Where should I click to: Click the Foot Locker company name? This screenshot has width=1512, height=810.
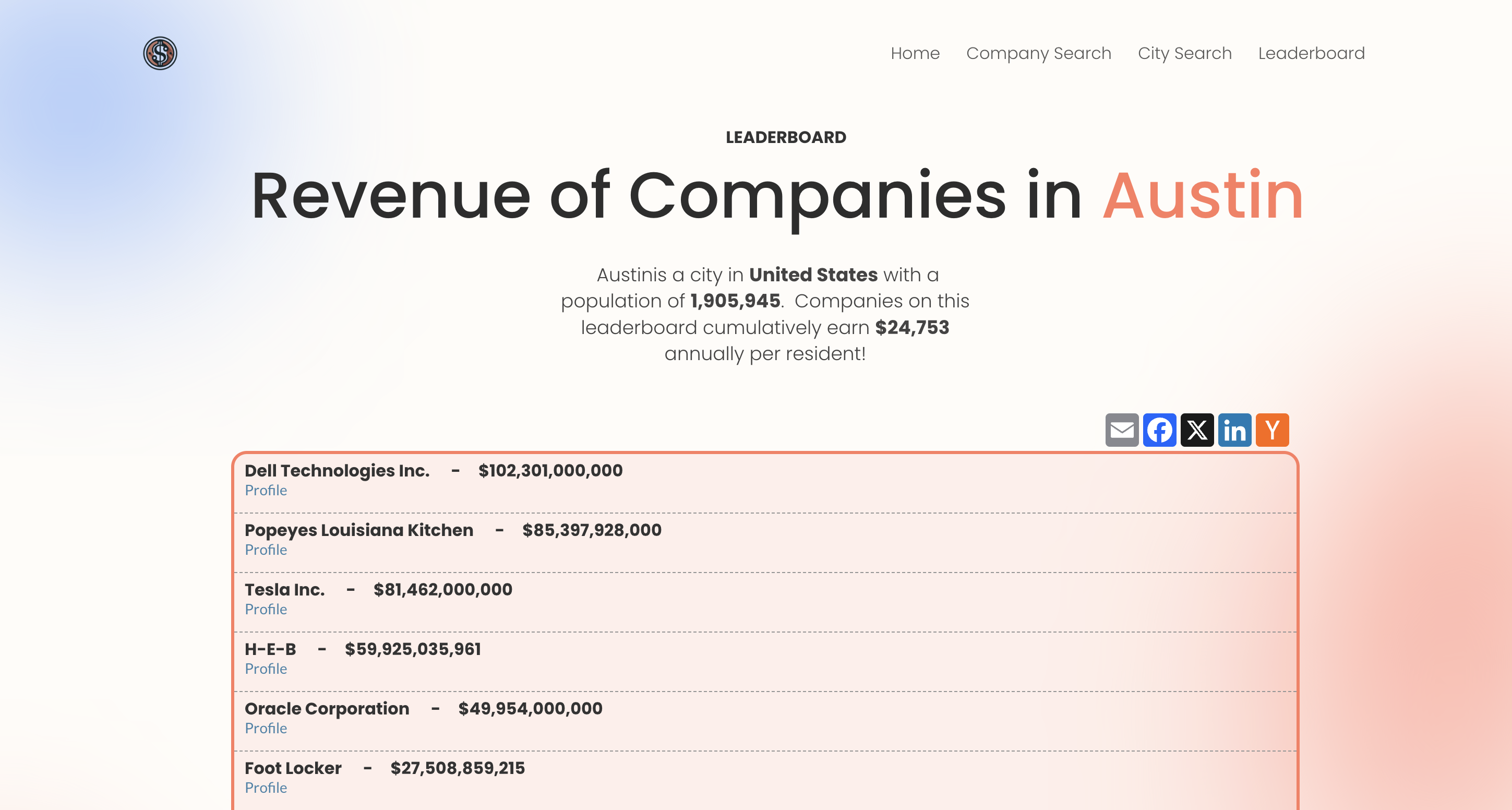click(293, 768)
